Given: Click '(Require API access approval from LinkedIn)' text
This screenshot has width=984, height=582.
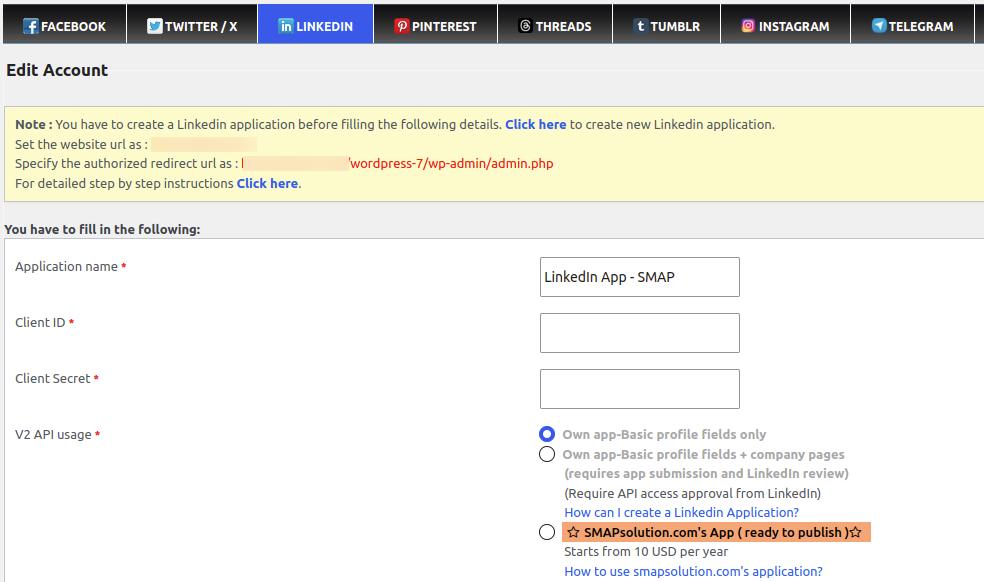Looking at the screenshot, I should click(692, 493).
